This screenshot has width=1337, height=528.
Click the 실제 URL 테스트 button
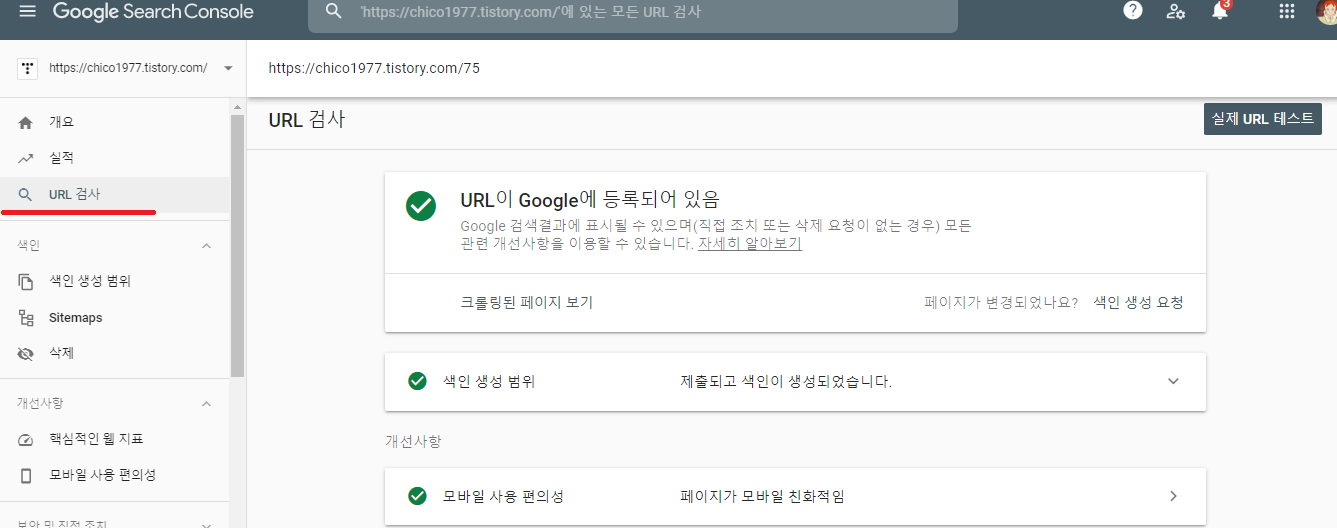tap(1263, 118)
